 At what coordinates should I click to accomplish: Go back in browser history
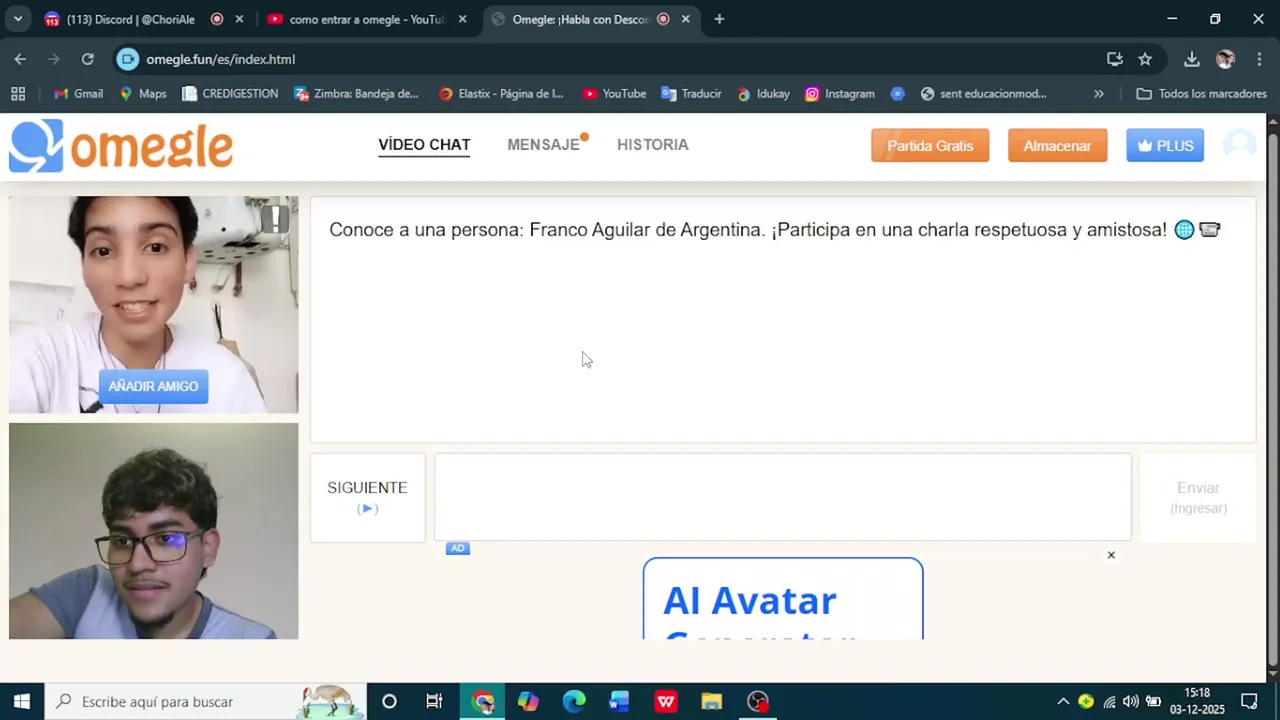coord(20,59)
